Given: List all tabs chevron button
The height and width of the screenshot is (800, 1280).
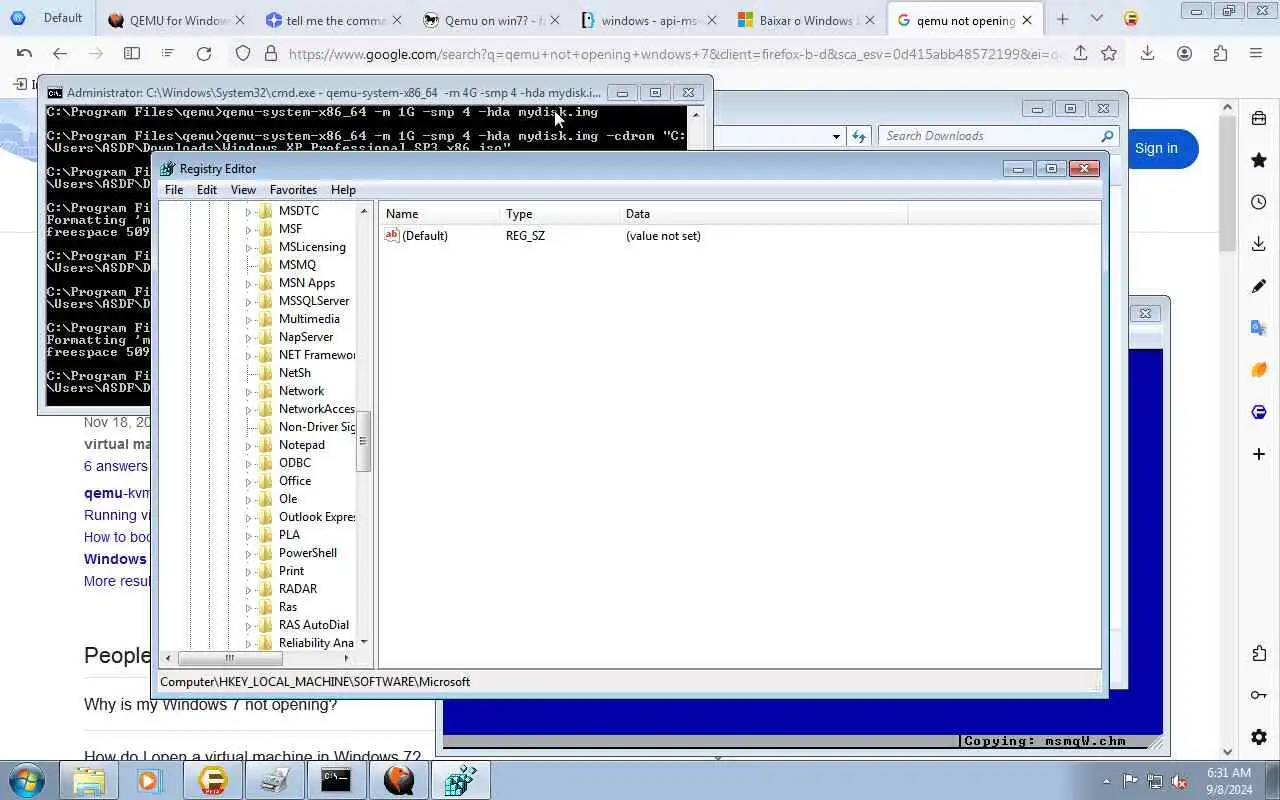Looking at the screenshot, I should tap(1097, 19).
